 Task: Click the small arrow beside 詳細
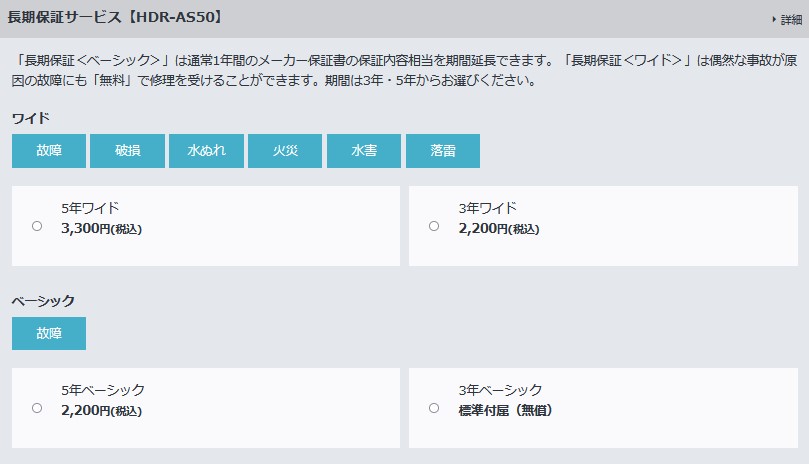click(774, 20)
